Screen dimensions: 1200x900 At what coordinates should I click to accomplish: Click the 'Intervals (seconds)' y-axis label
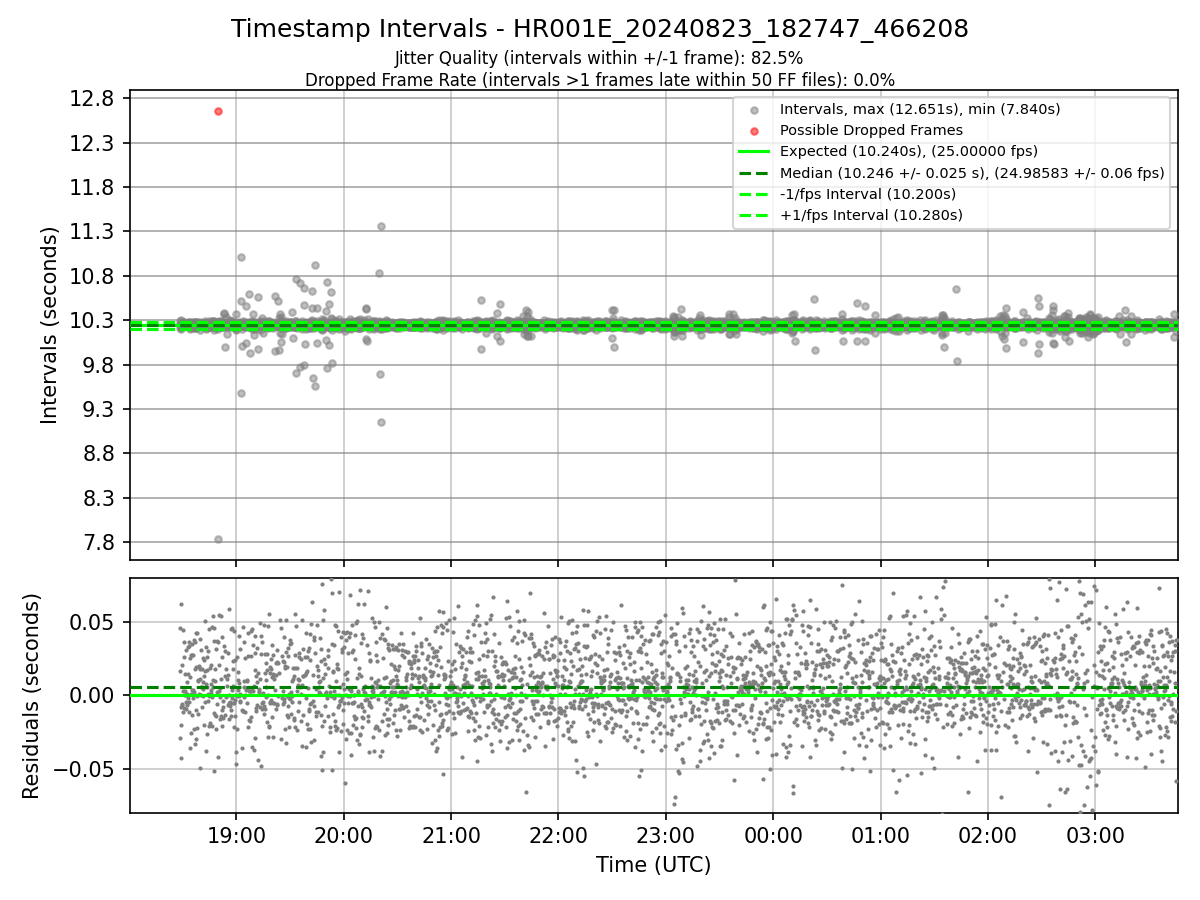click(x=50, y=325)
